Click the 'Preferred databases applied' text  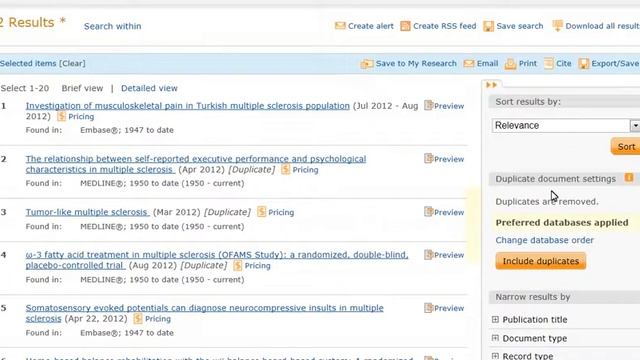[562, 222]
